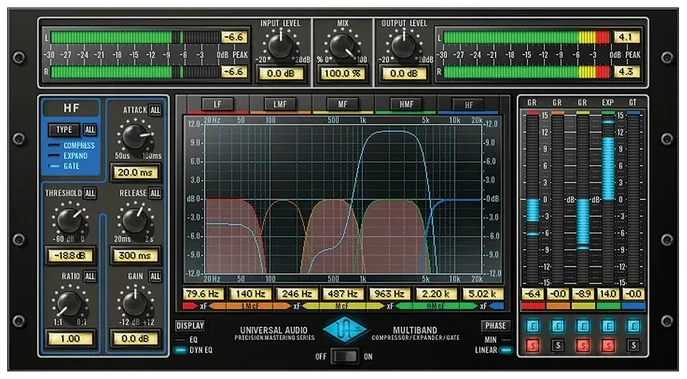The height and width of the screenshot is (379, 687).
Task: Click the RELEASE knob
Action: (x=135, y=220)
